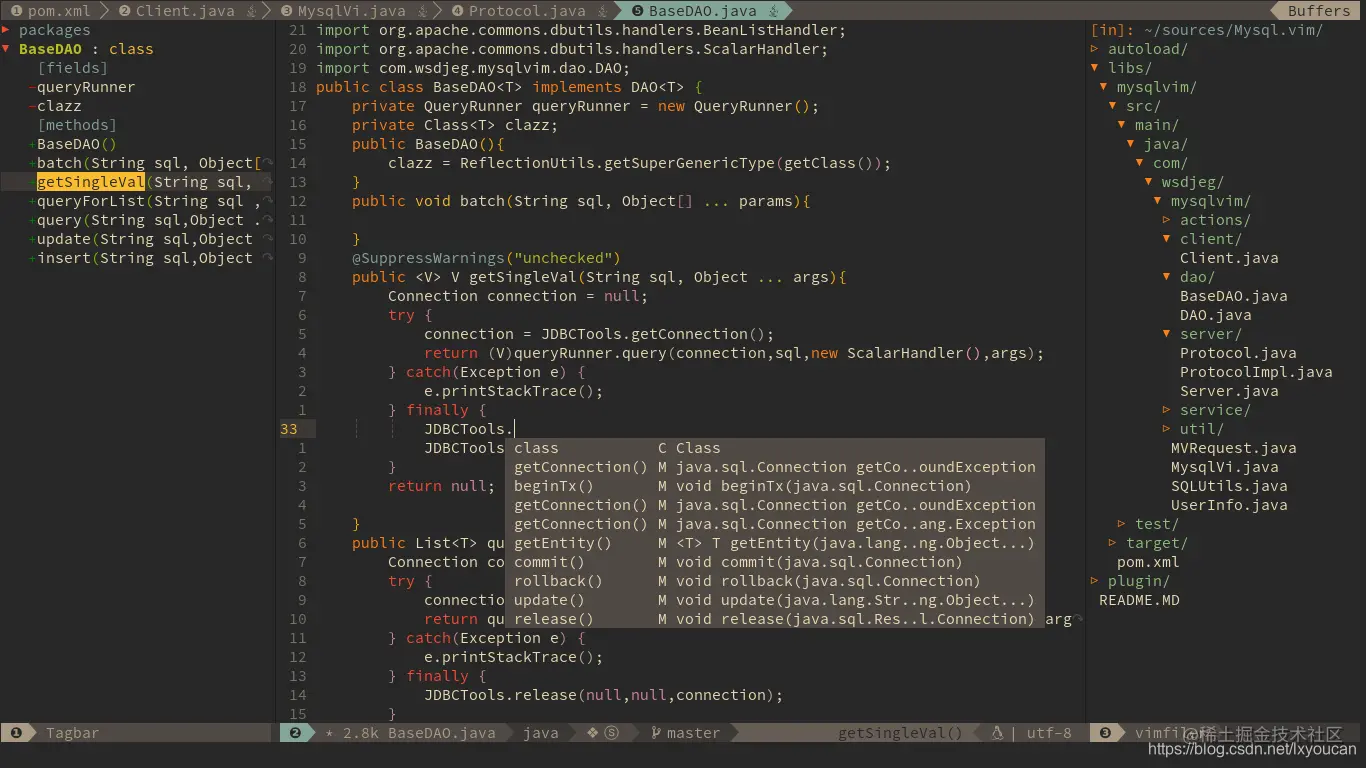Switch to the Client.java buffer tab
1366x768 pixels.
tap(186, 11)
